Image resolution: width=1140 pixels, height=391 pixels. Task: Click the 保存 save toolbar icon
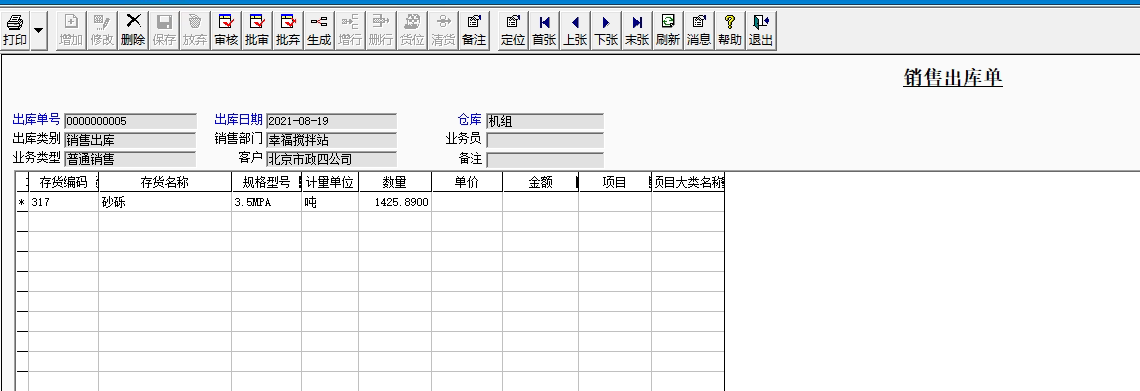[x=164, y=31]
